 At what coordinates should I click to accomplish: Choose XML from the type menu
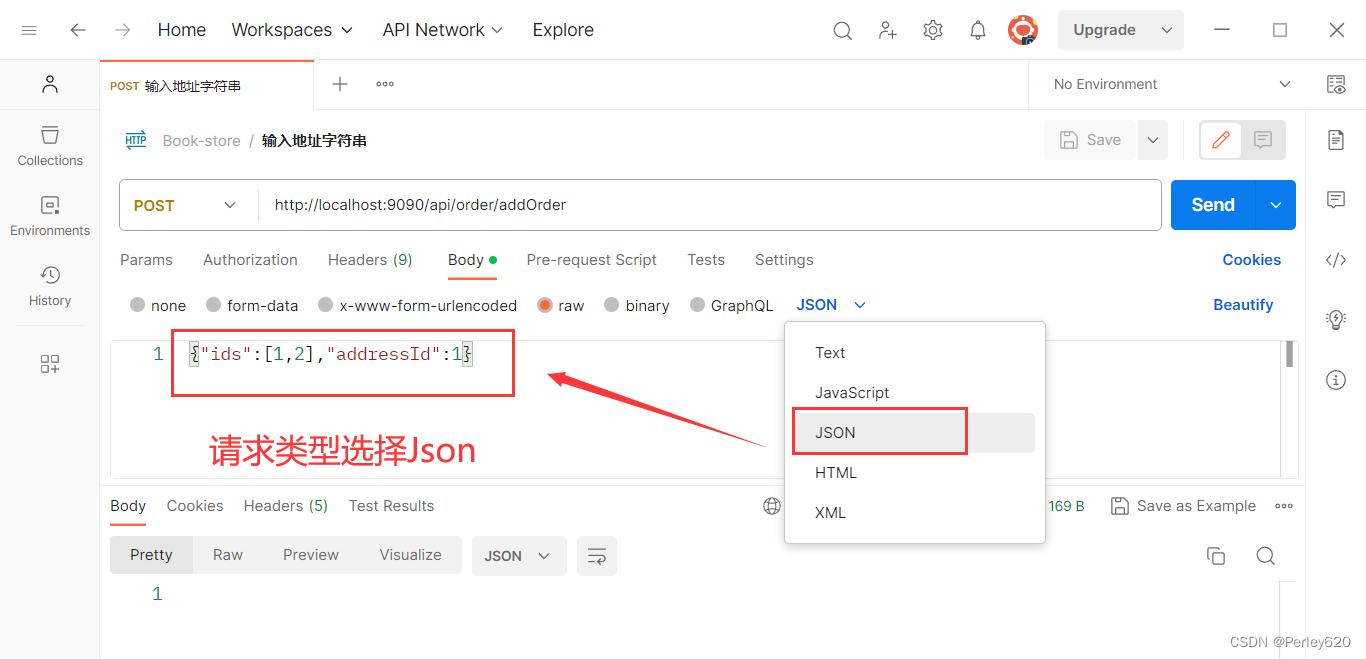pyautogui.click(x=914, y=513)
